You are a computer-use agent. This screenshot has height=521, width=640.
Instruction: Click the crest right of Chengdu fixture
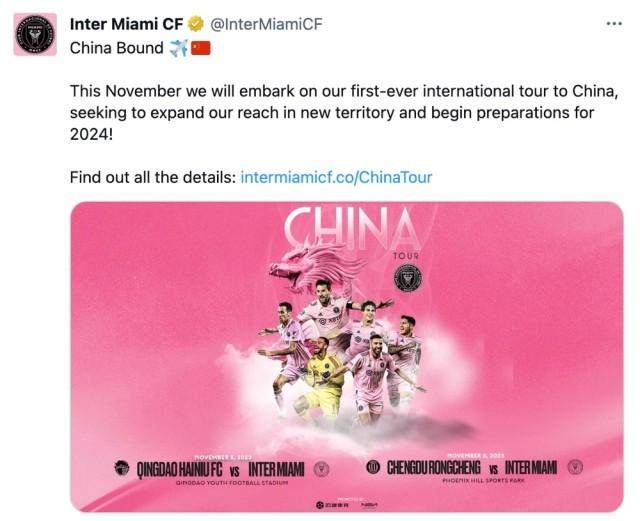pyautogui.click(x=574, y=467)
